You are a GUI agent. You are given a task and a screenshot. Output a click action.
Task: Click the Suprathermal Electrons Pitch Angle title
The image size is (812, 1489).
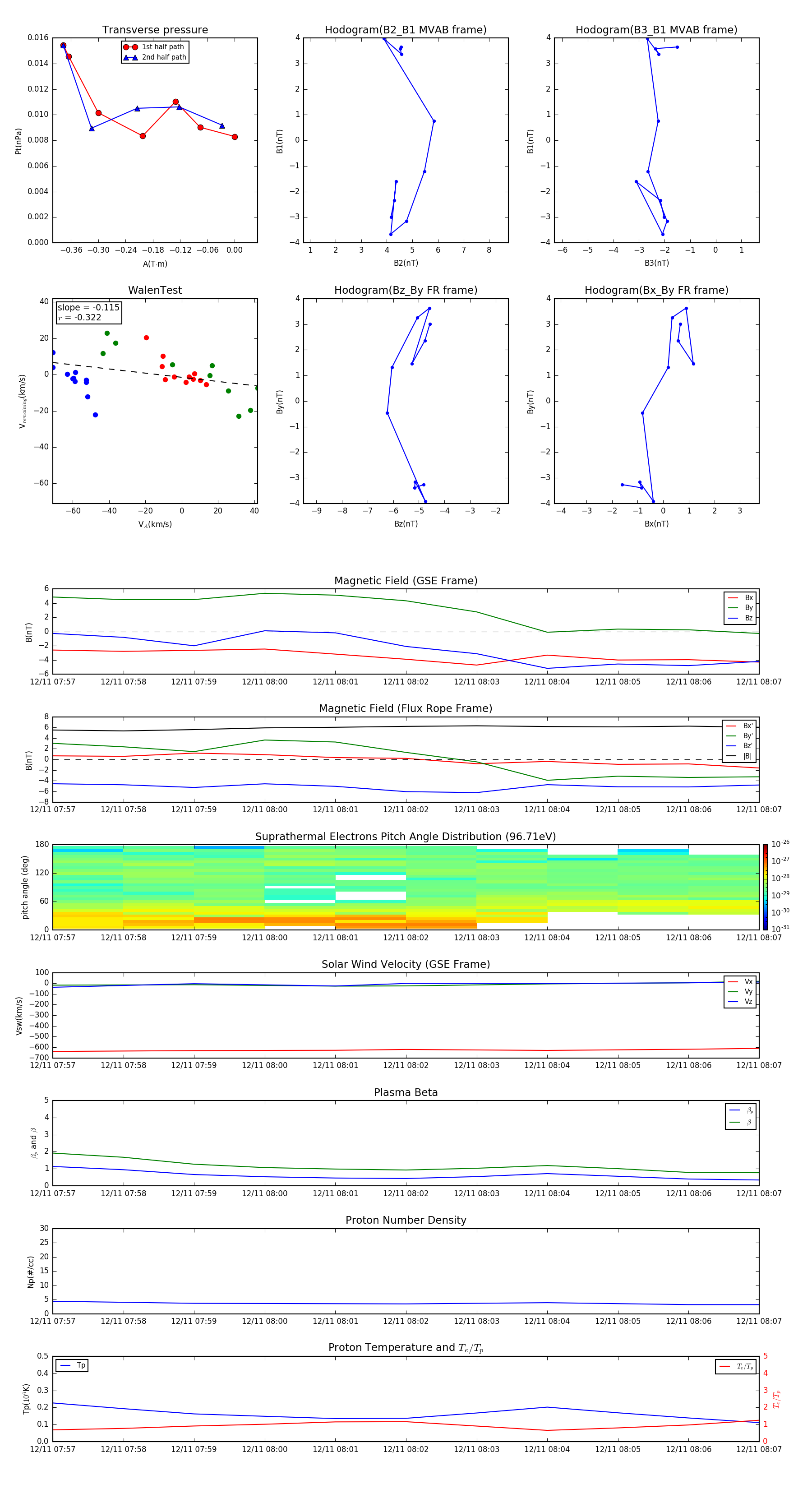tap(406, 837)
